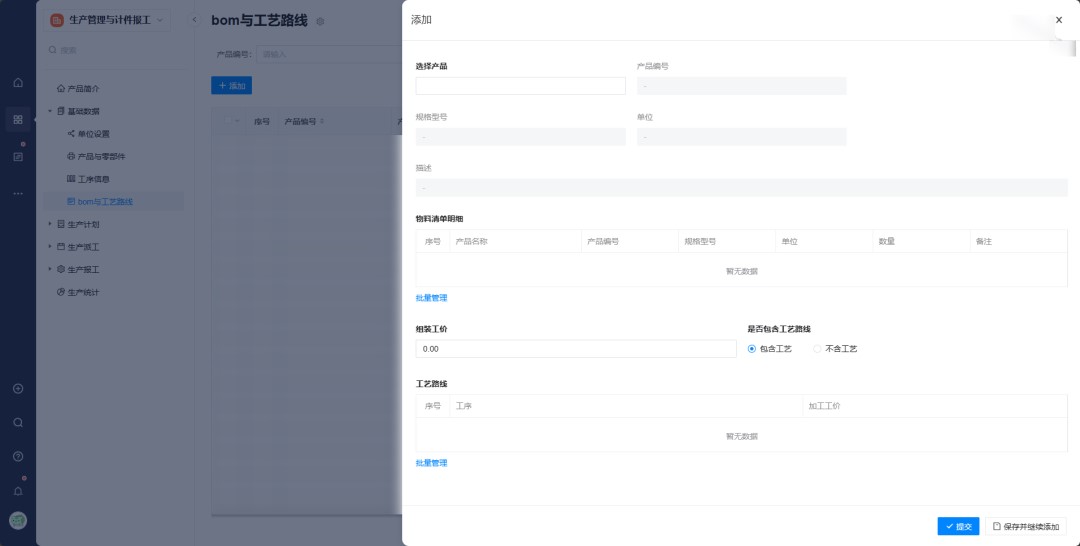The height and width of the screenshot is (546, 1080).
Task: Open settings gear next to bom与工艺路线 title
Action: click(320, 21)
